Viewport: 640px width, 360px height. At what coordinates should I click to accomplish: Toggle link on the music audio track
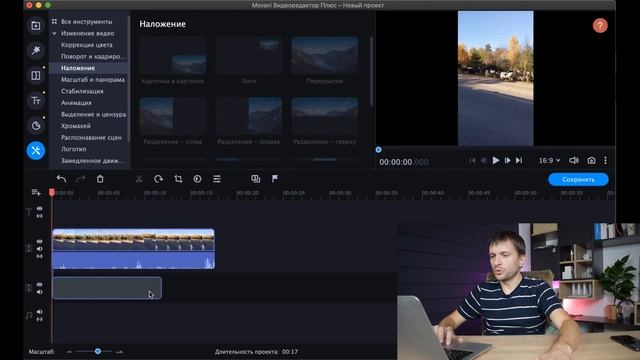pyautogui.click(x=40, y=319)
